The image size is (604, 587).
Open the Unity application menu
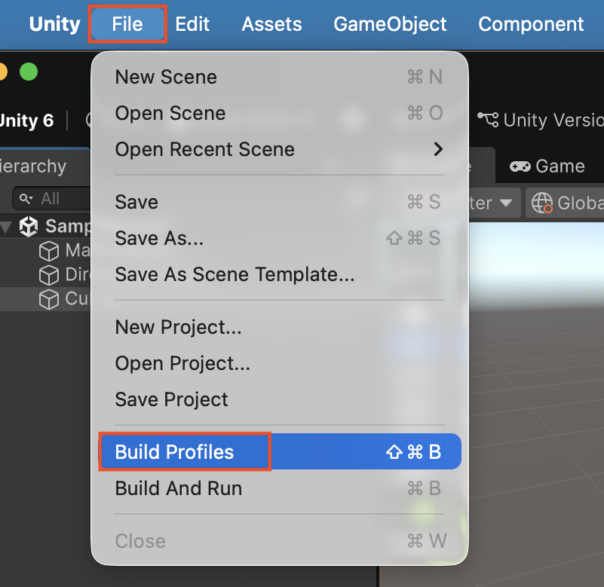pos(54,24)
